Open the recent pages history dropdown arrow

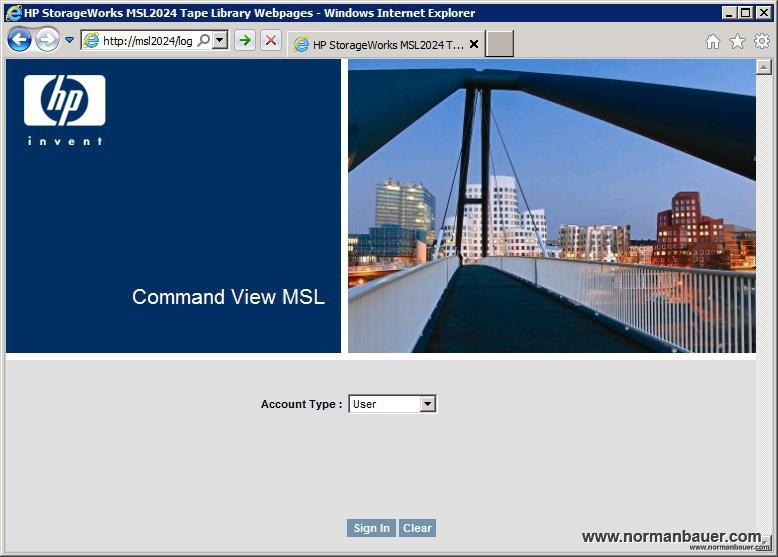(69, 40)
